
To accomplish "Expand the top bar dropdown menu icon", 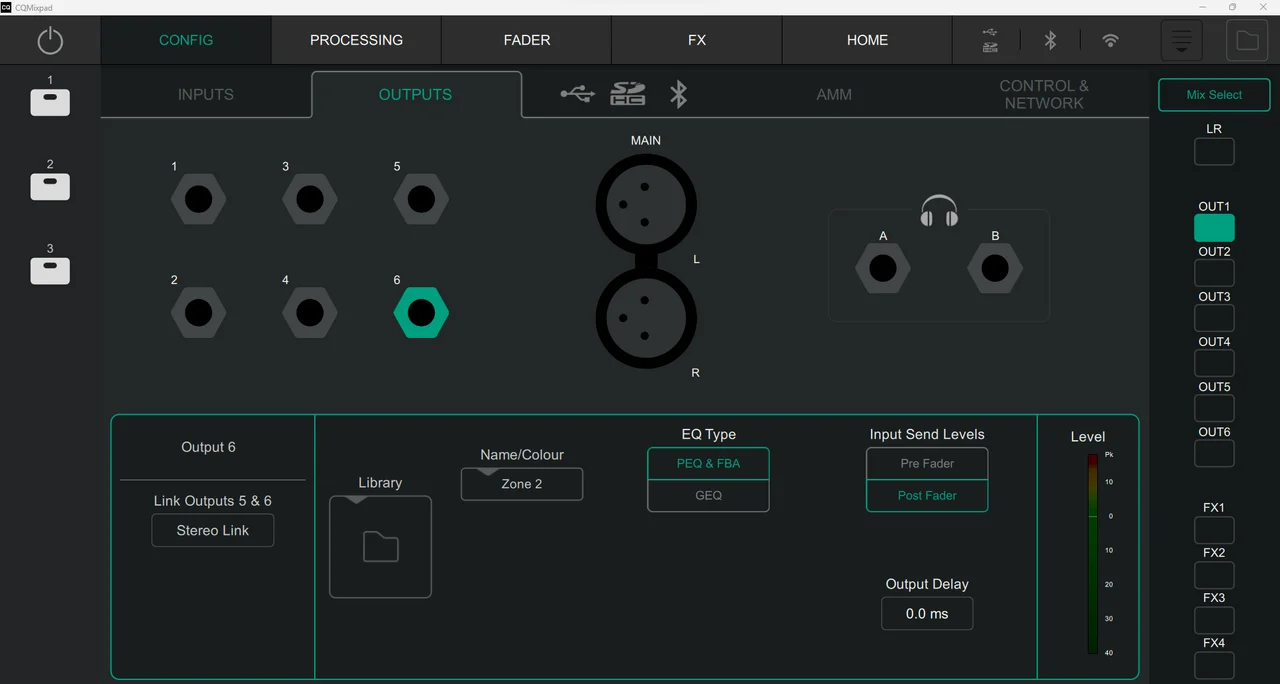I will pos(1181,41).
